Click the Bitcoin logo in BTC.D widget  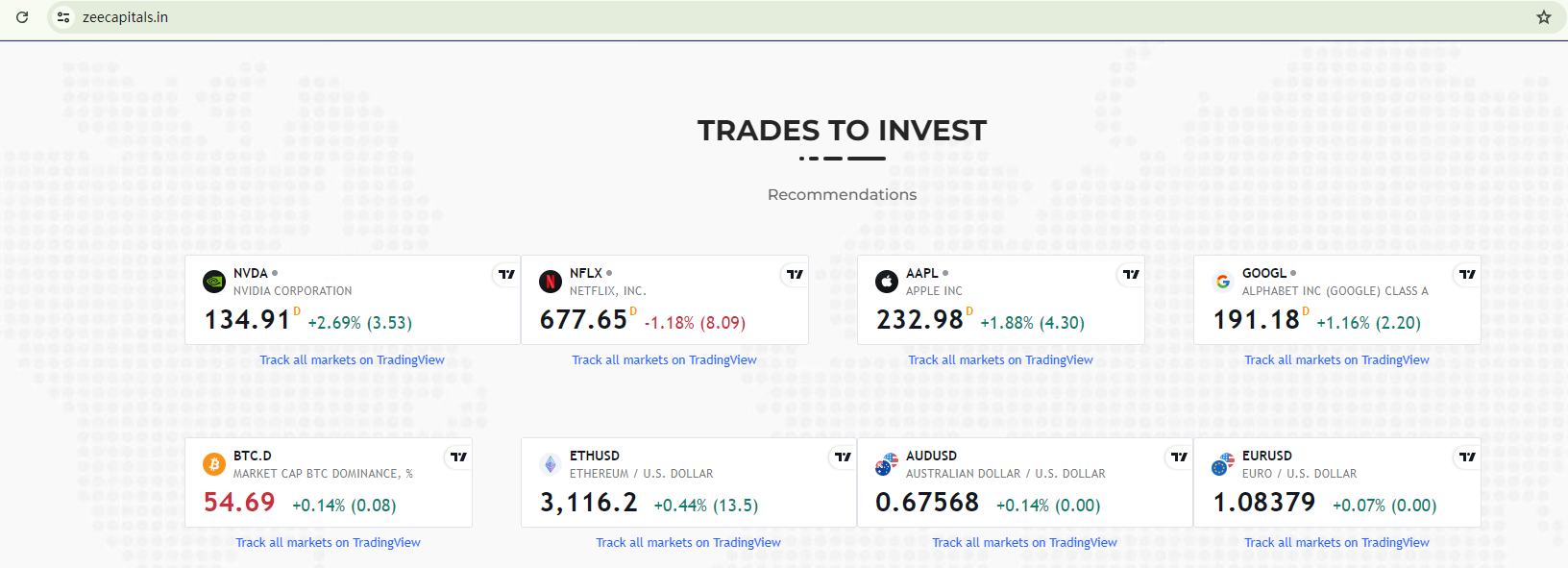(x=214, y=464)
